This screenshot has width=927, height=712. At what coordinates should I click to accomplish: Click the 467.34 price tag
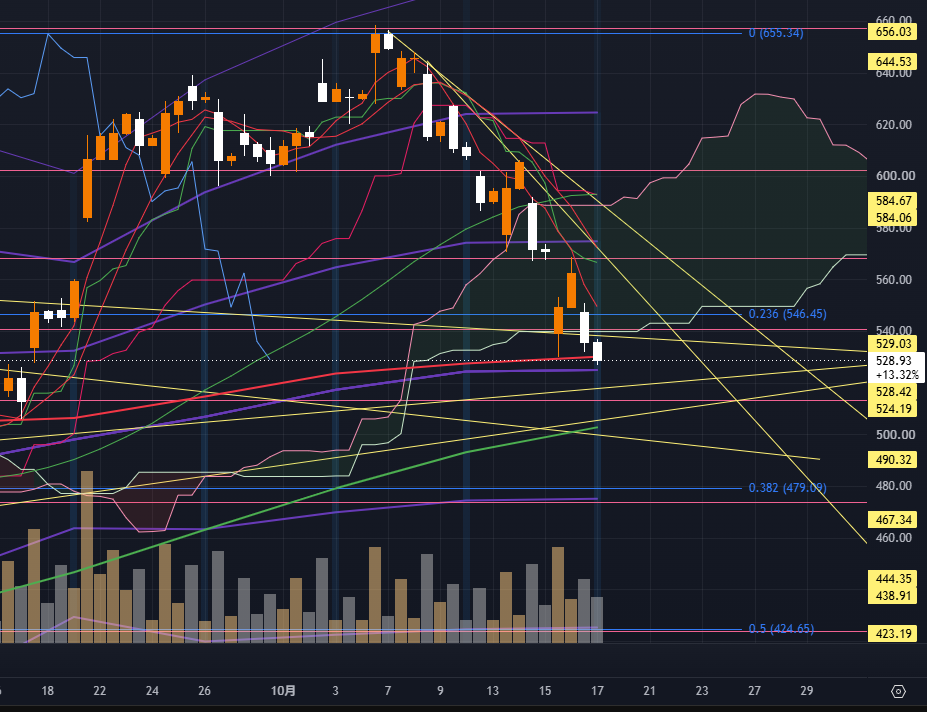click(893, 519)
